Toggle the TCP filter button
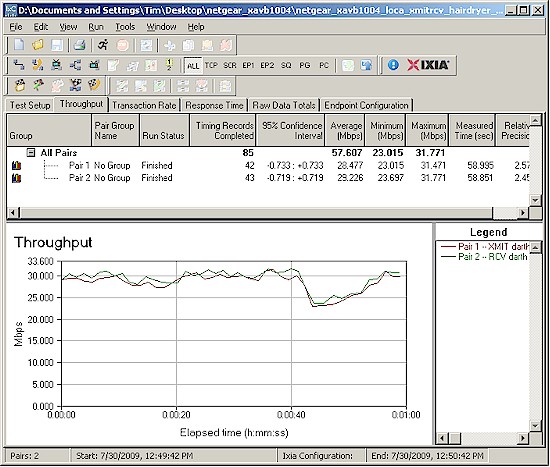 click(211, 65)
